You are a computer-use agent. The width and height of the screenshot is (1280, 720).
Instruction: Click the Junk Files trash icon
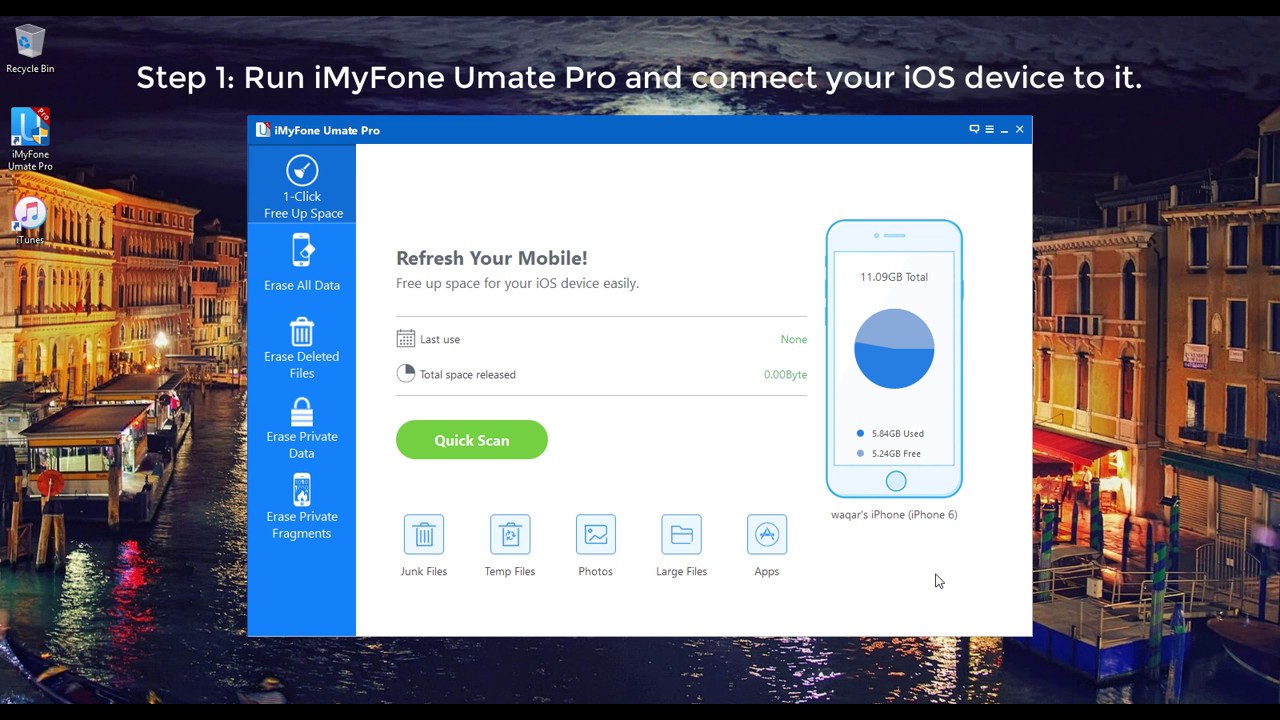click(424, 534)
